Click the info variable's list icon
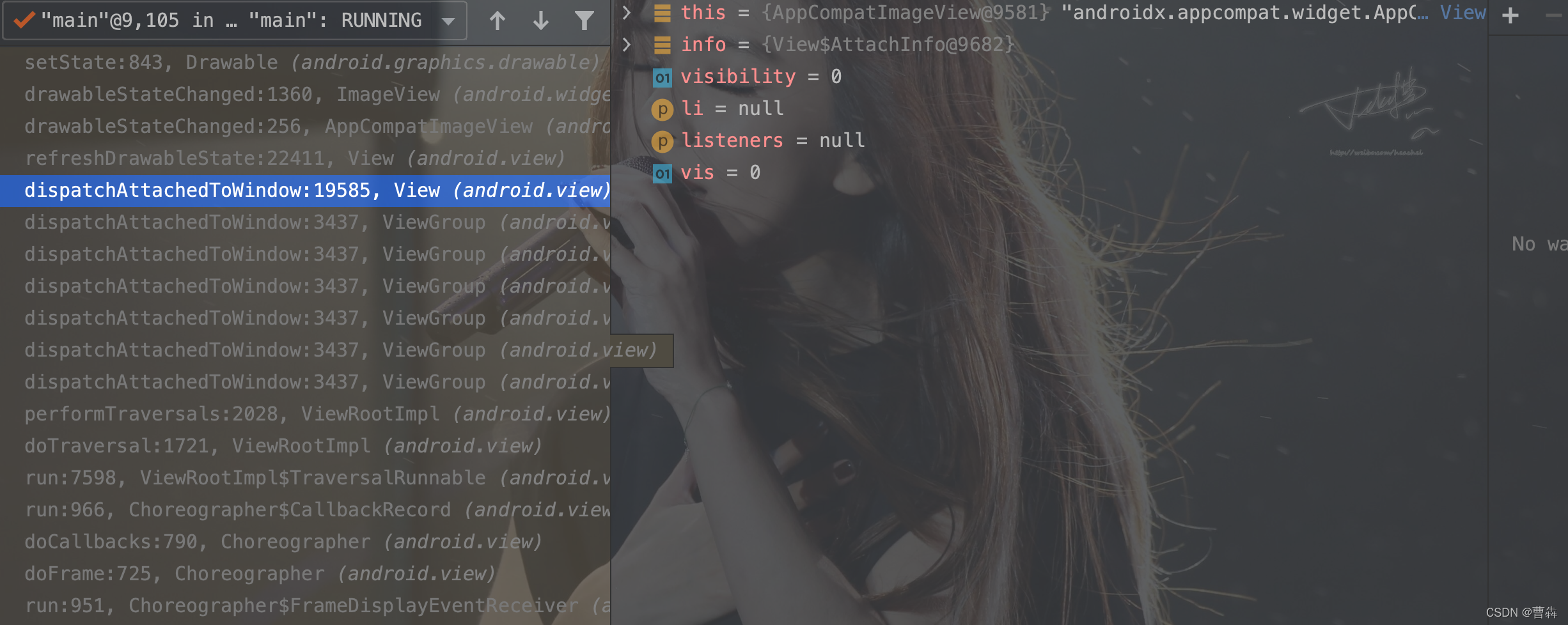Screen dimensions: 1568x625 (662, 45)
